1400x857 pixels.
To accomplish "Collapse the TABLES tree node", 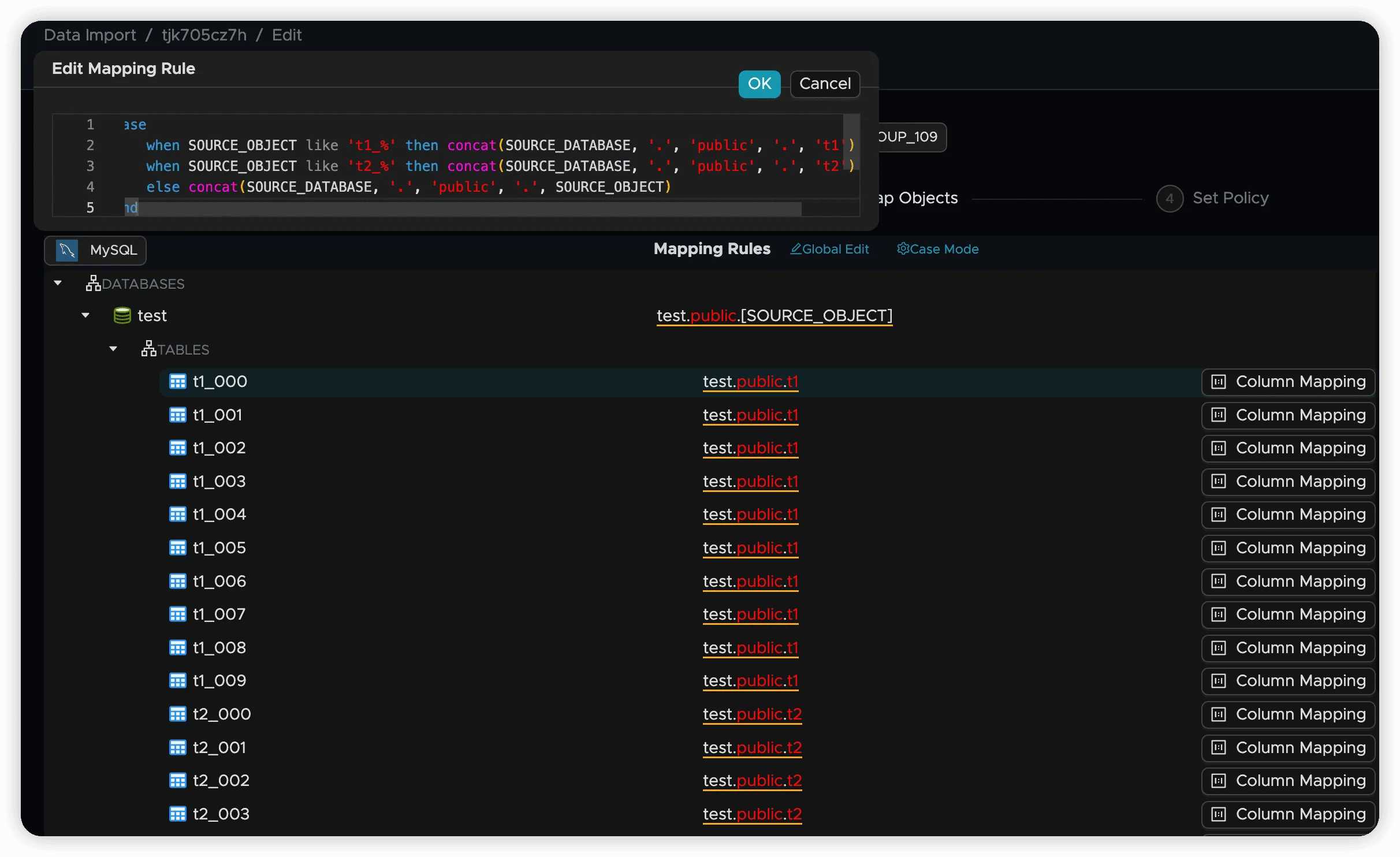I will tap(113, 349).
